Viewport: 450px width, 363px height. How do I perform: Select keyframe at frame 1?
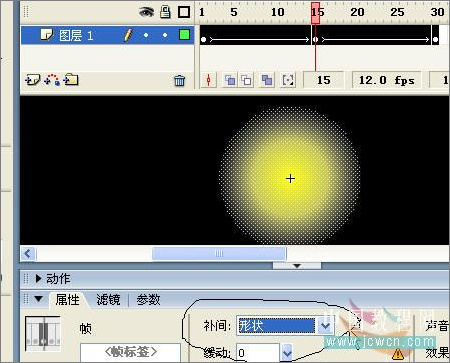click(x=204, y=40)
